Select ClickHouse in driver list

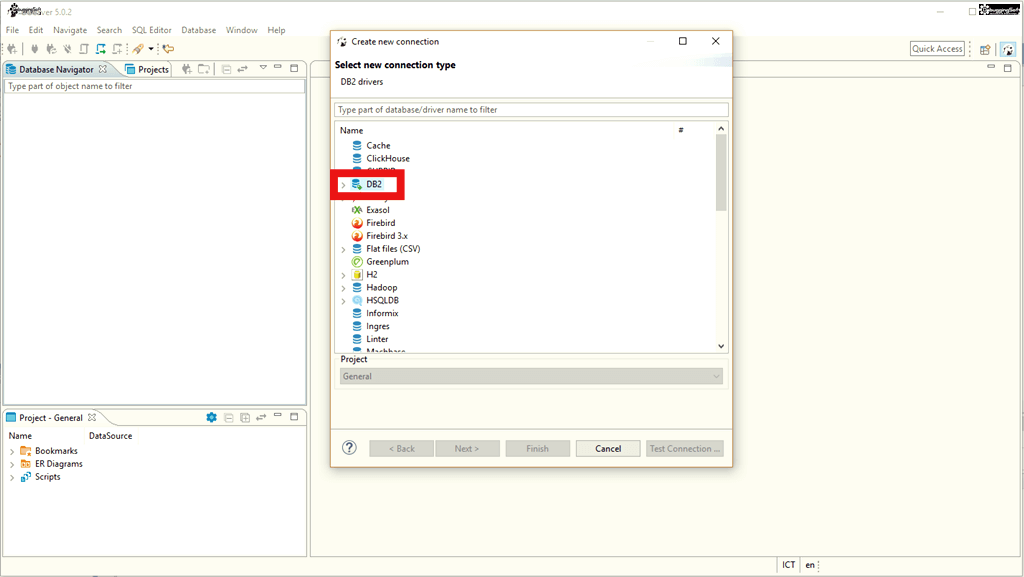click(388, 159)
